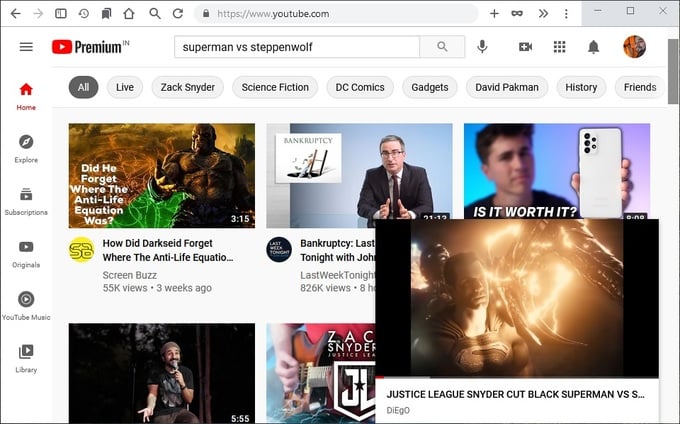Select the Gadgets filter chip
The image size is (680, 424).
[430, 87]
